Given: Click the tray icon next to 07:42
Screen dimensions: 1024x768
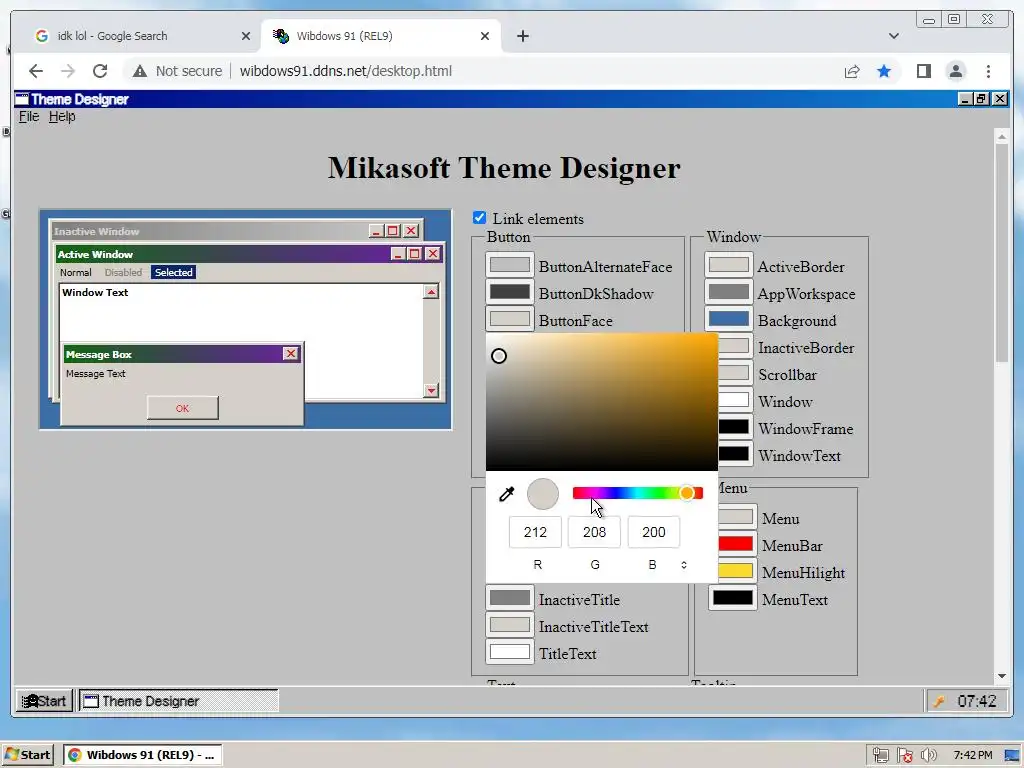Looking at the screenshot, I should [x=938, y=701].
